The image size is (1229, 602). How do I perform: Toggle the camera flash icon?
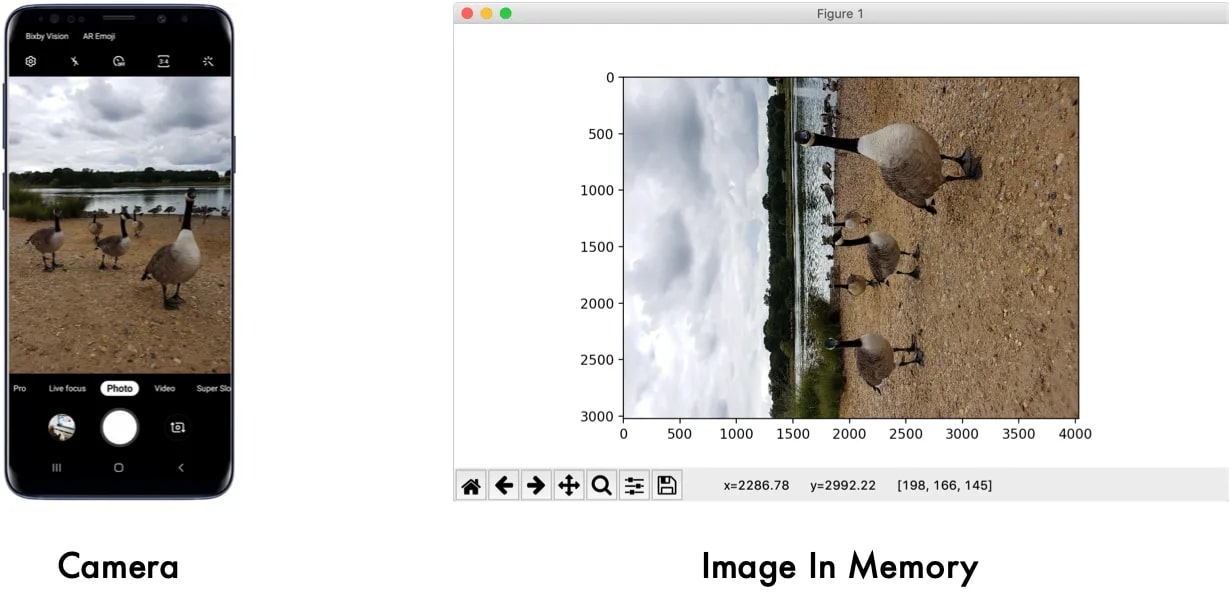coord(75,61)
